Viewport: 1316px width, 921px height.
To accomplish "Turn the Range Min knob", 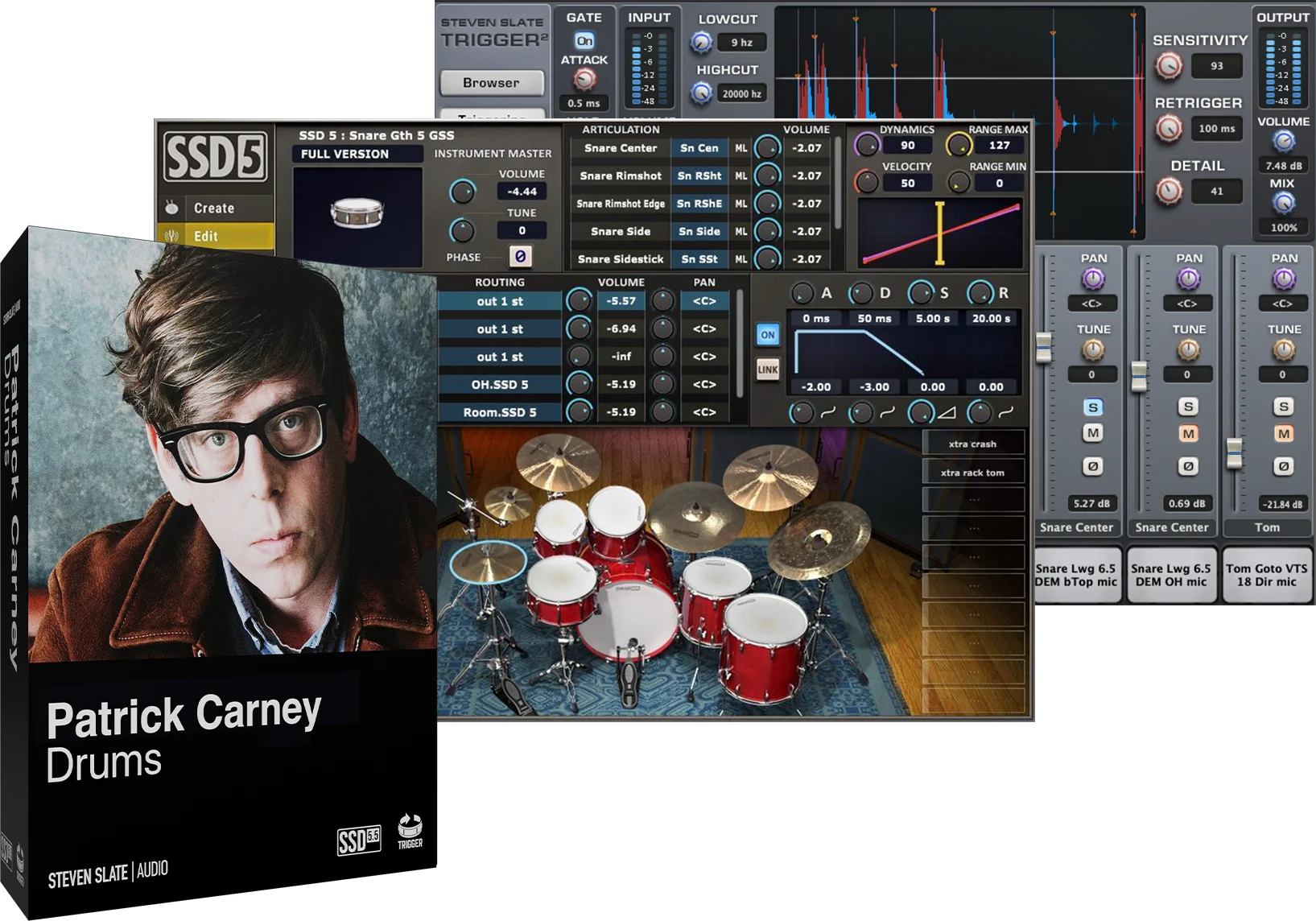I will 958,183.
